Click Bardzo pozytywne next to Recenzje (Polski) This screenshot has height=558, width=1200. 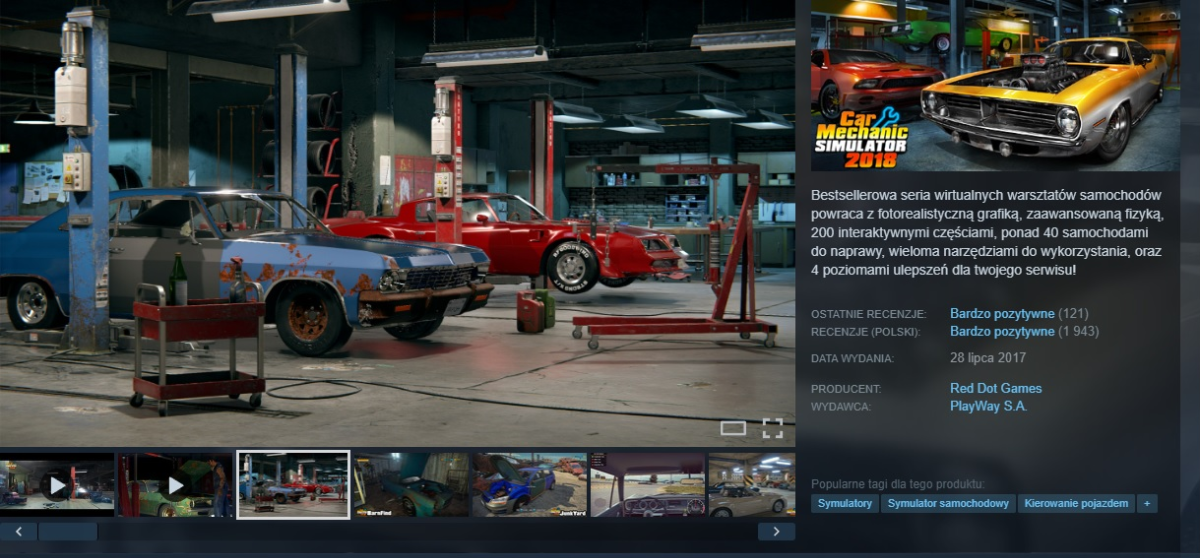click(x=1002, y=331)
